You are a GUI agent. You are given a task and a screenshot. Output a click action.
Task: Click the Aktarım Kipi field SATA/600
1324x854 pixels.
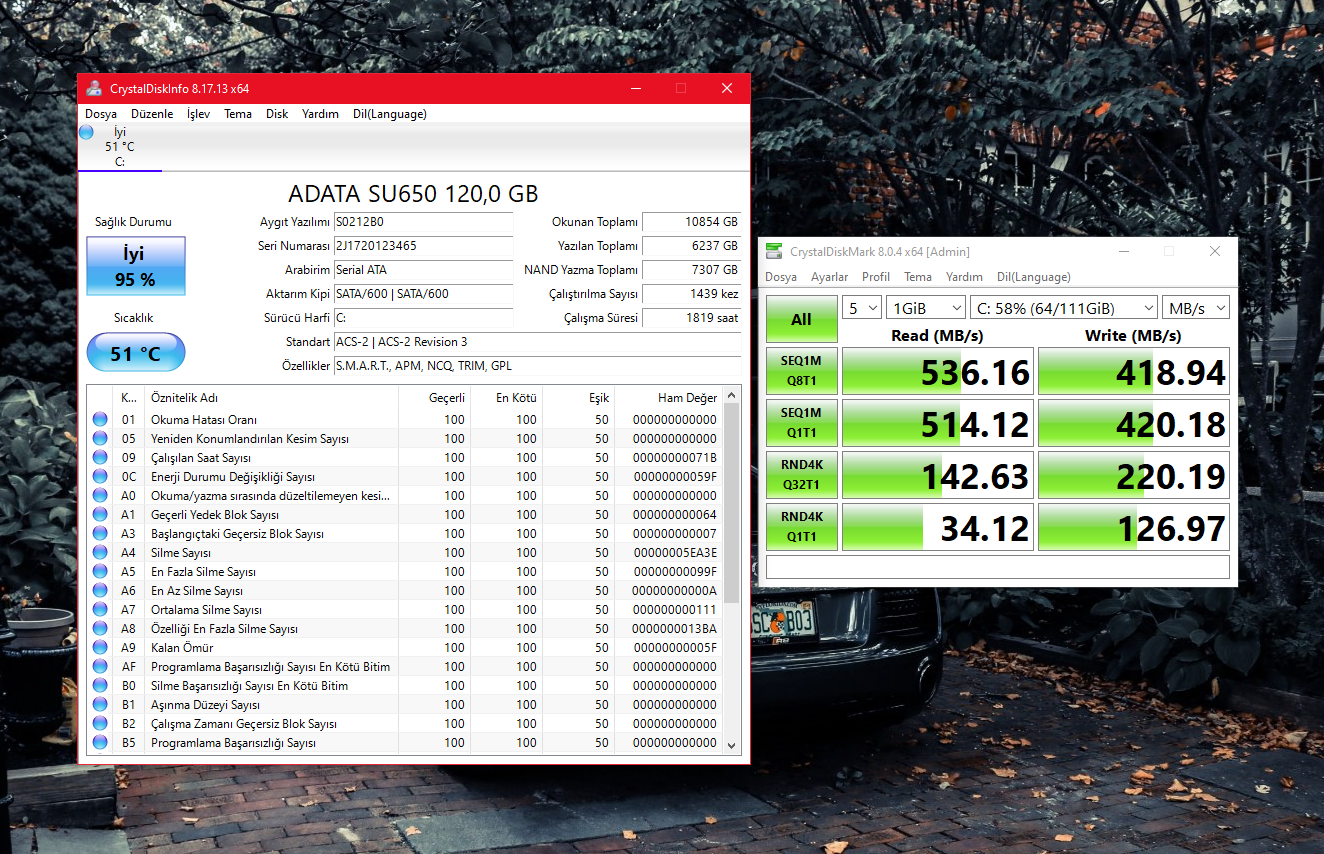[x=423, y=294]
